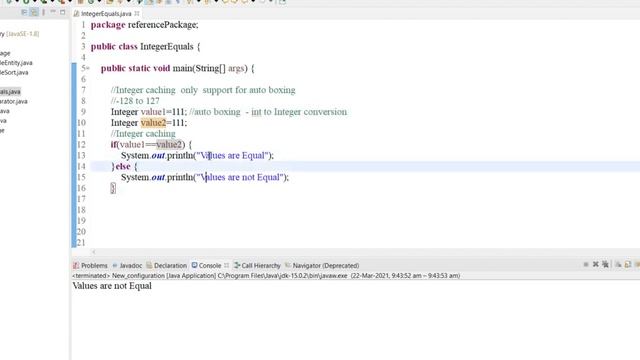640x360 pixels.
Task: Click comment '//Integer caching only support for auto boxing'
Action: point(203,90)
